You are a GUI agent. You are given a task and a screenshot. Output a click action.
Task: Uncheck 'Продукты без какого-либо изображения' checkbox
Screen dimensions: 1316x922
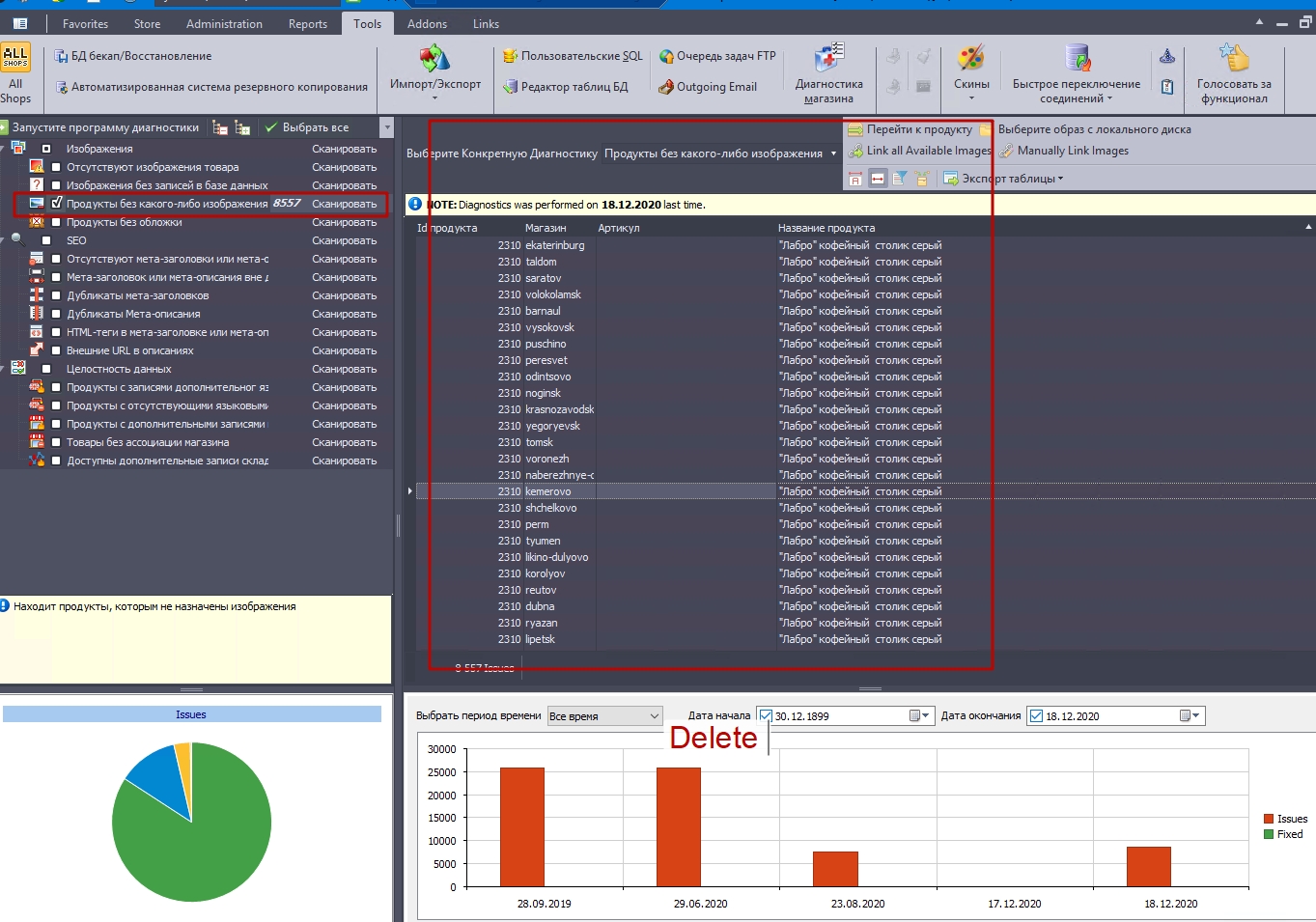56,204
